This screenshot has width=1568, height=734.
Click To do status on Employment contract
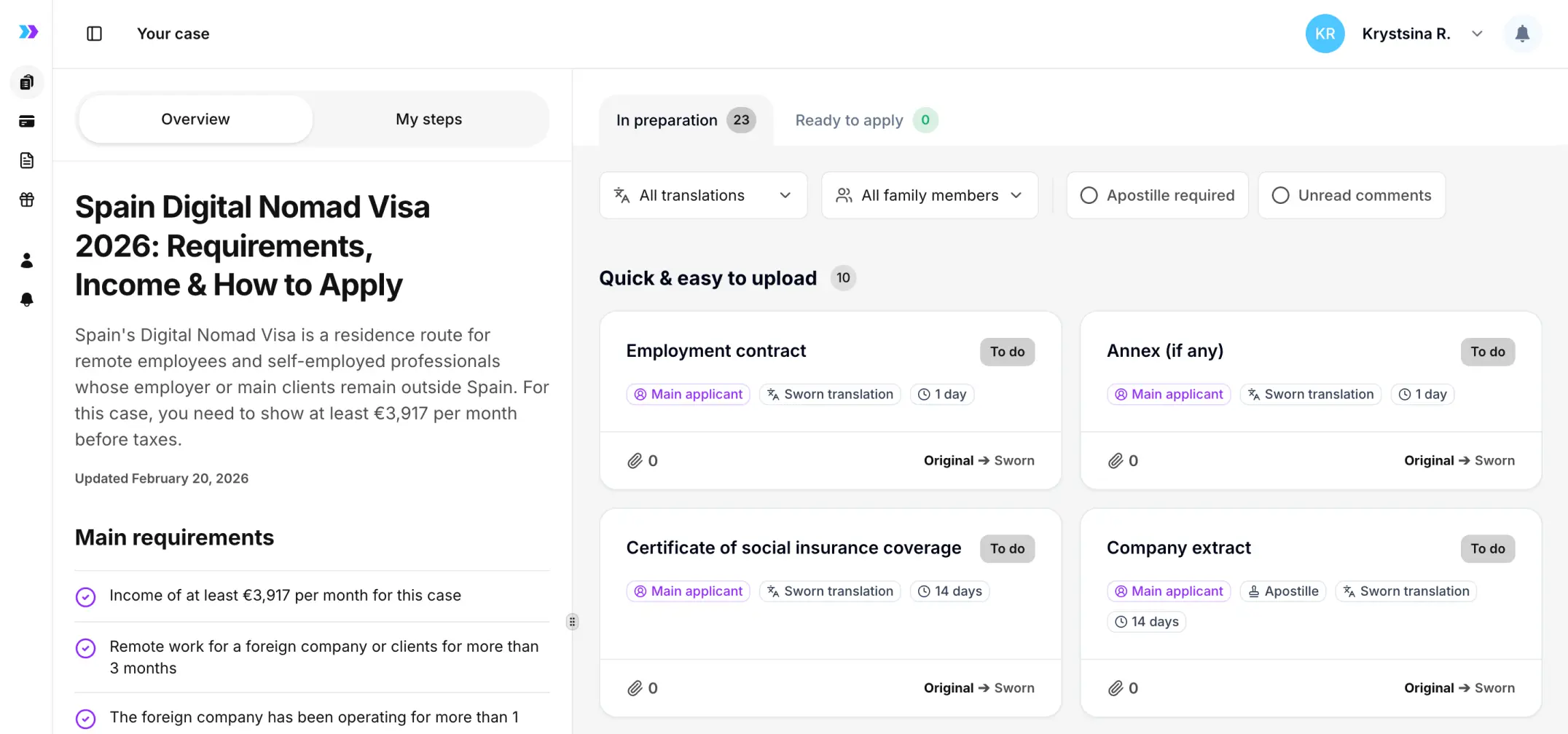(1007, 352)
